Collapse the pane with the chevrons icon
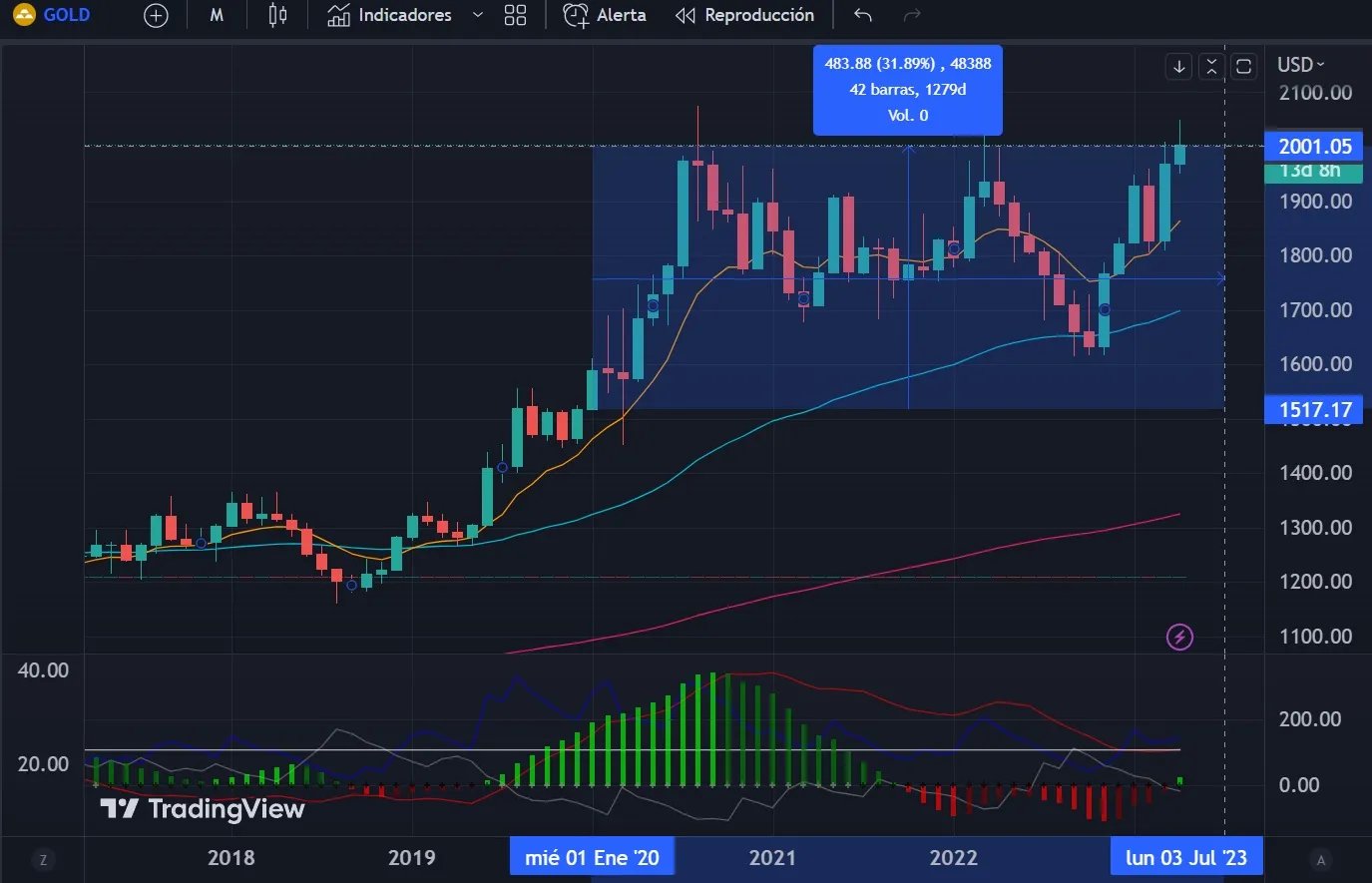1372x883 pixels. click(1210, 67)
